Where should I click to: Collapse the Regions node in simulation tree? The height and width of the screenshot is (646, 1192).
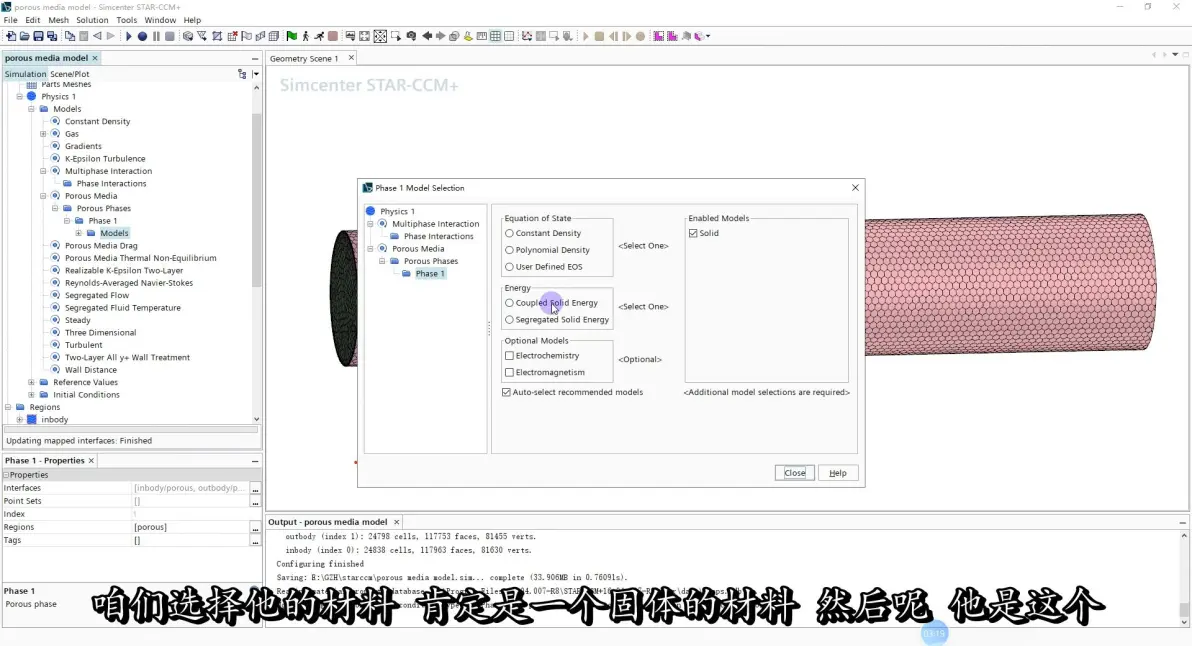tap(8, 407)
